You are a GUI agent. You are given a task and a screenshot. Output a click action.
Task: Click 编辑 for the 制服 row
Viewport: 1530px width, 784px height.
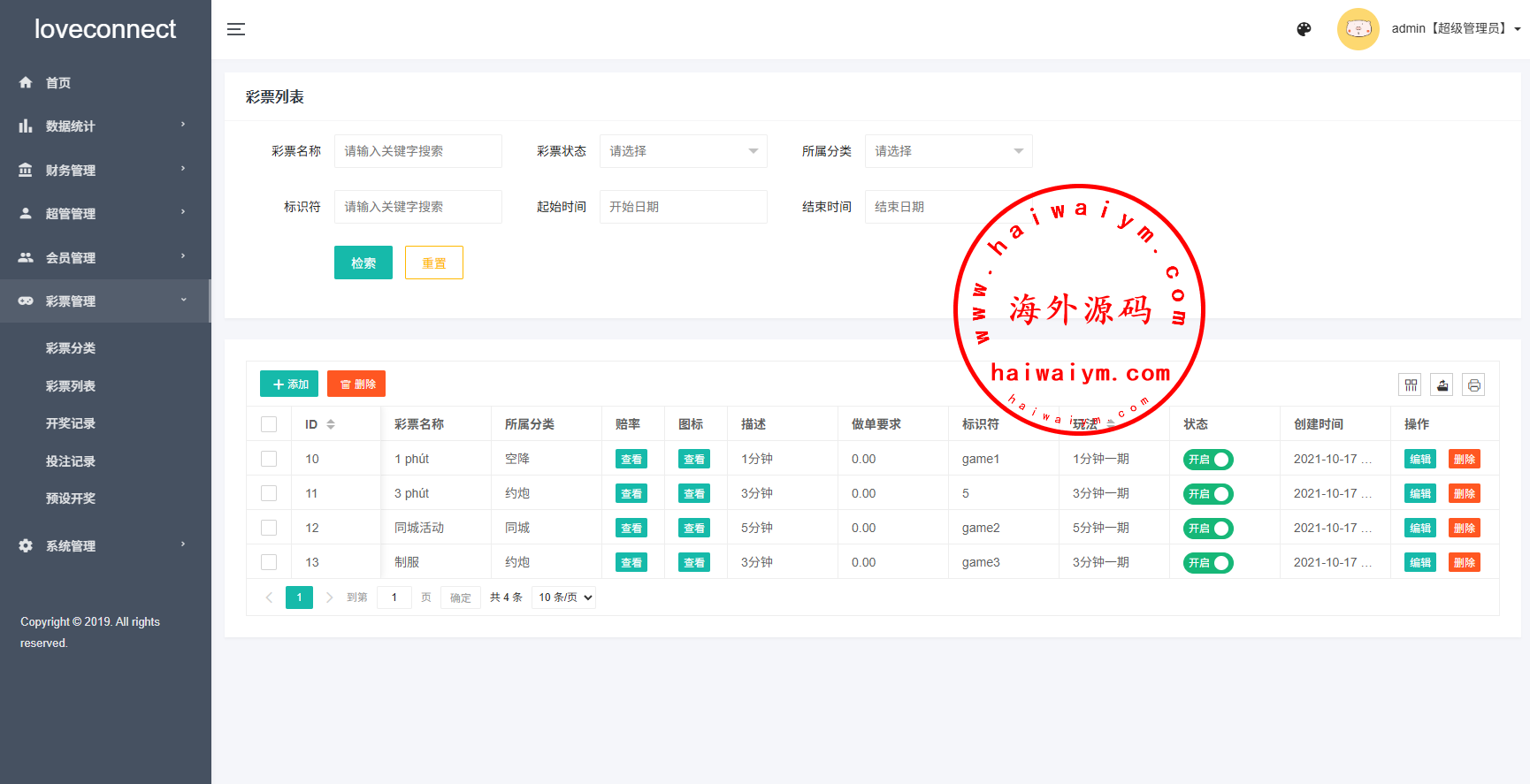coord(1419,563)
